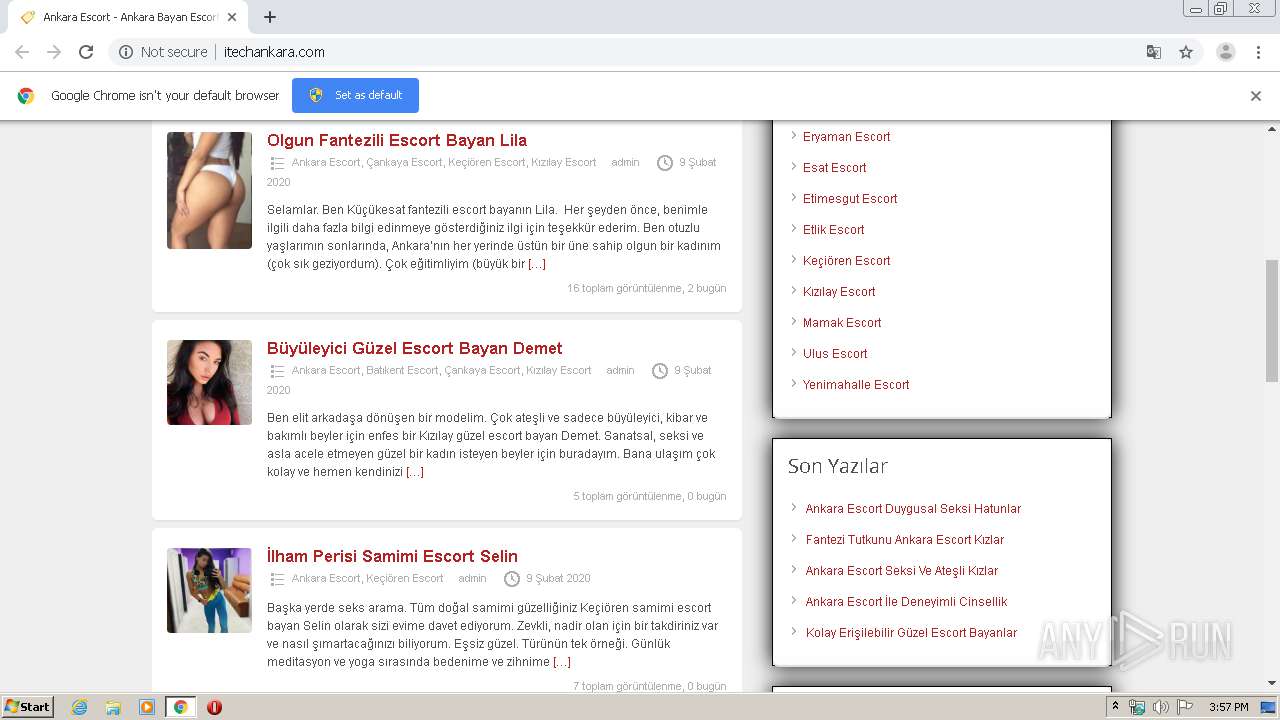Screen dimensions: 1280x720
Task: Click the Set as default button
Action: point(355,95)
